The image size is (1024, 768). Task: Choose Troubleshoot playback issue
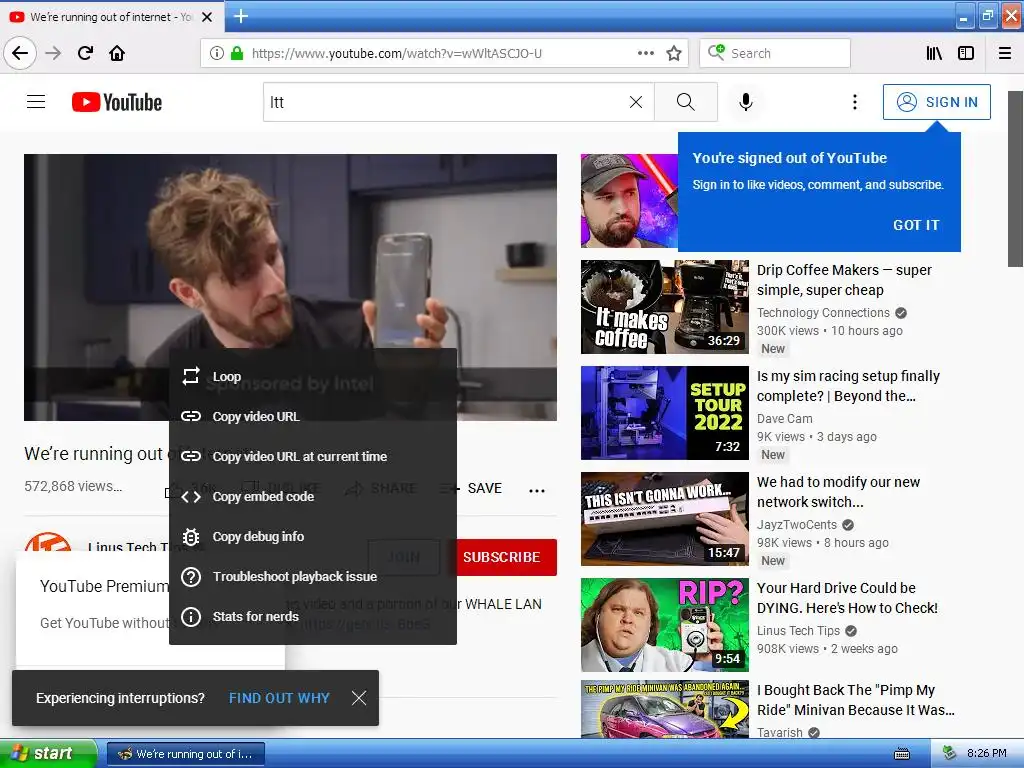click(x=313, y=576)
